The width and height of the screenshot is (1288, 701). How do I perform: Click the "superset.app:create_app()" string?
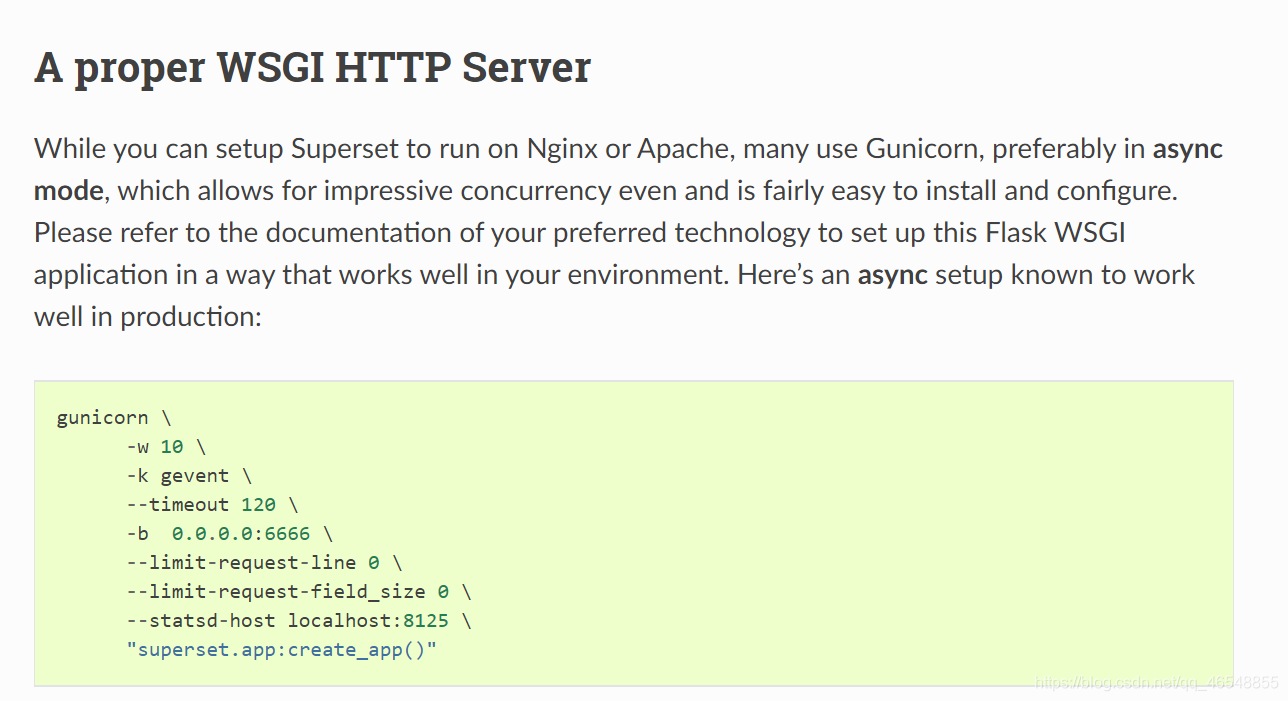pos(282,650)
